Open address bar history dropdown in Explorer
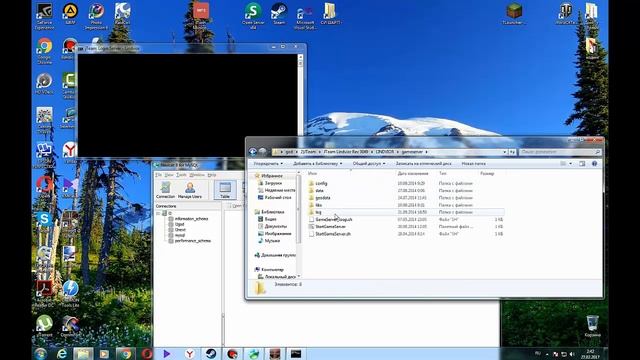The image size is (640, 360). [x=504, y=152]
